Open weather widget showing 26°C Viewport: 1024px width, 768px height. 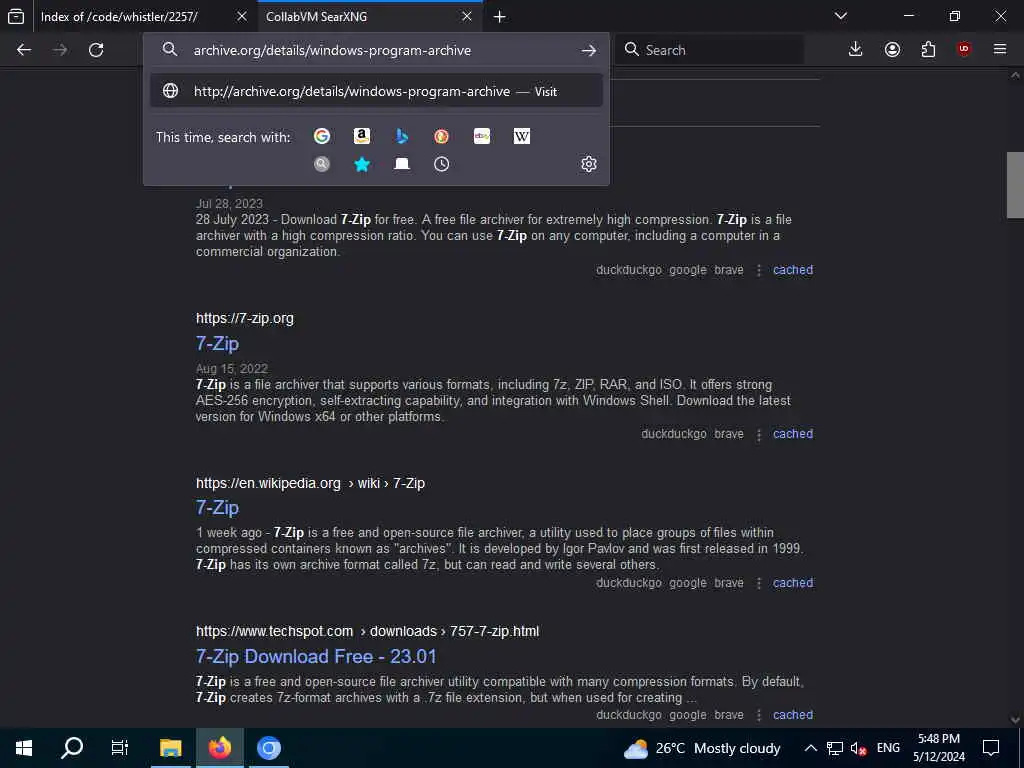click(x=702, y=748)
